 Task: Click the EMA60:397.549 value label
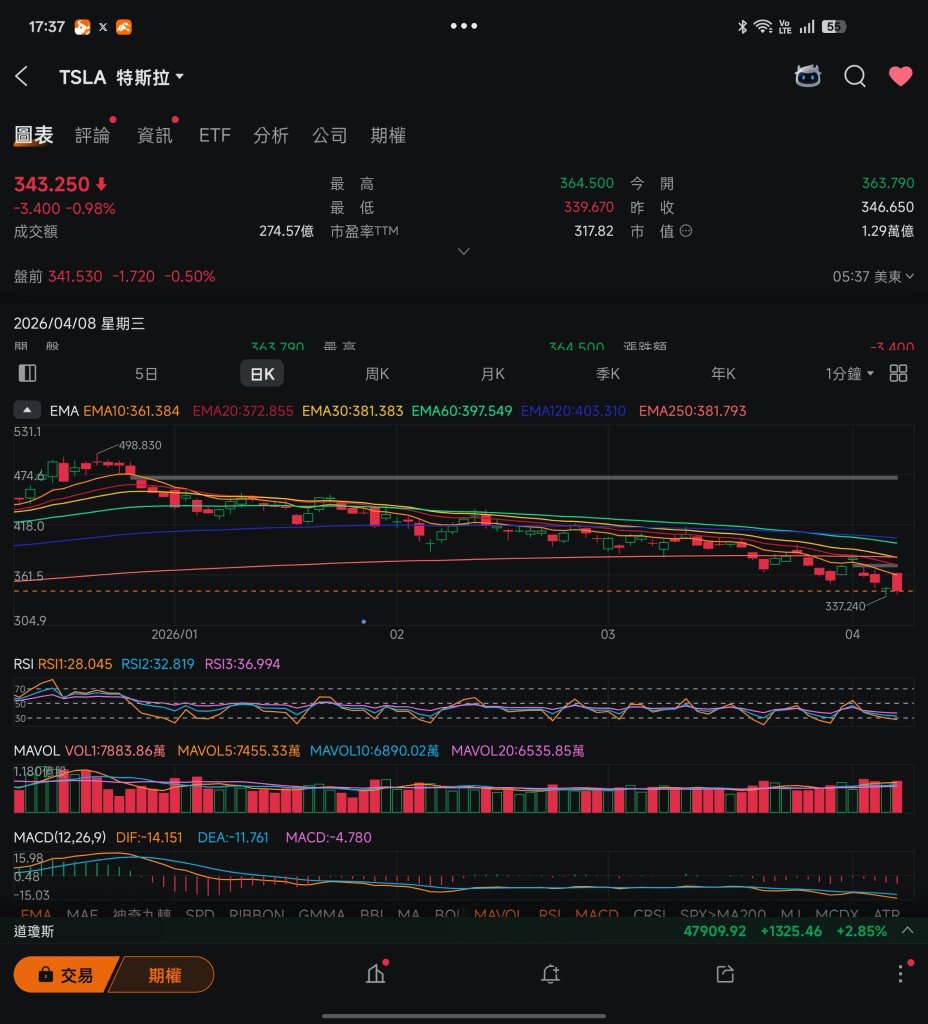point(462,411)
